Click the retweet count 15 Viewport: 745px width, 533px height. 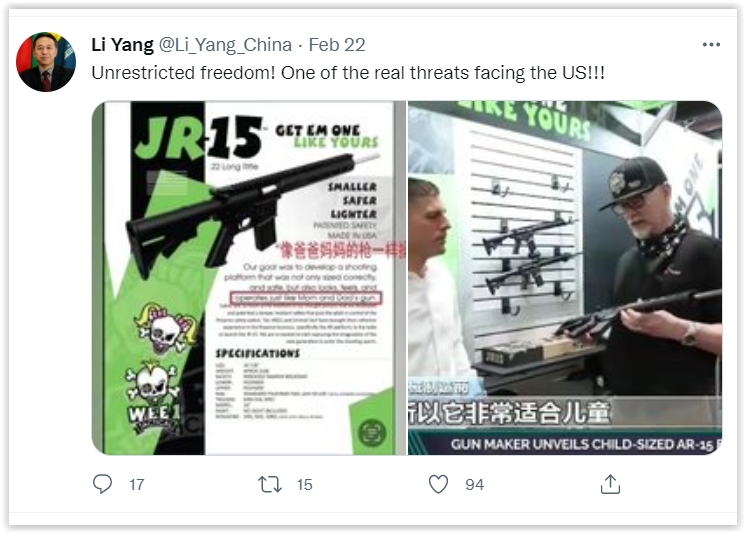click(305, 485)
